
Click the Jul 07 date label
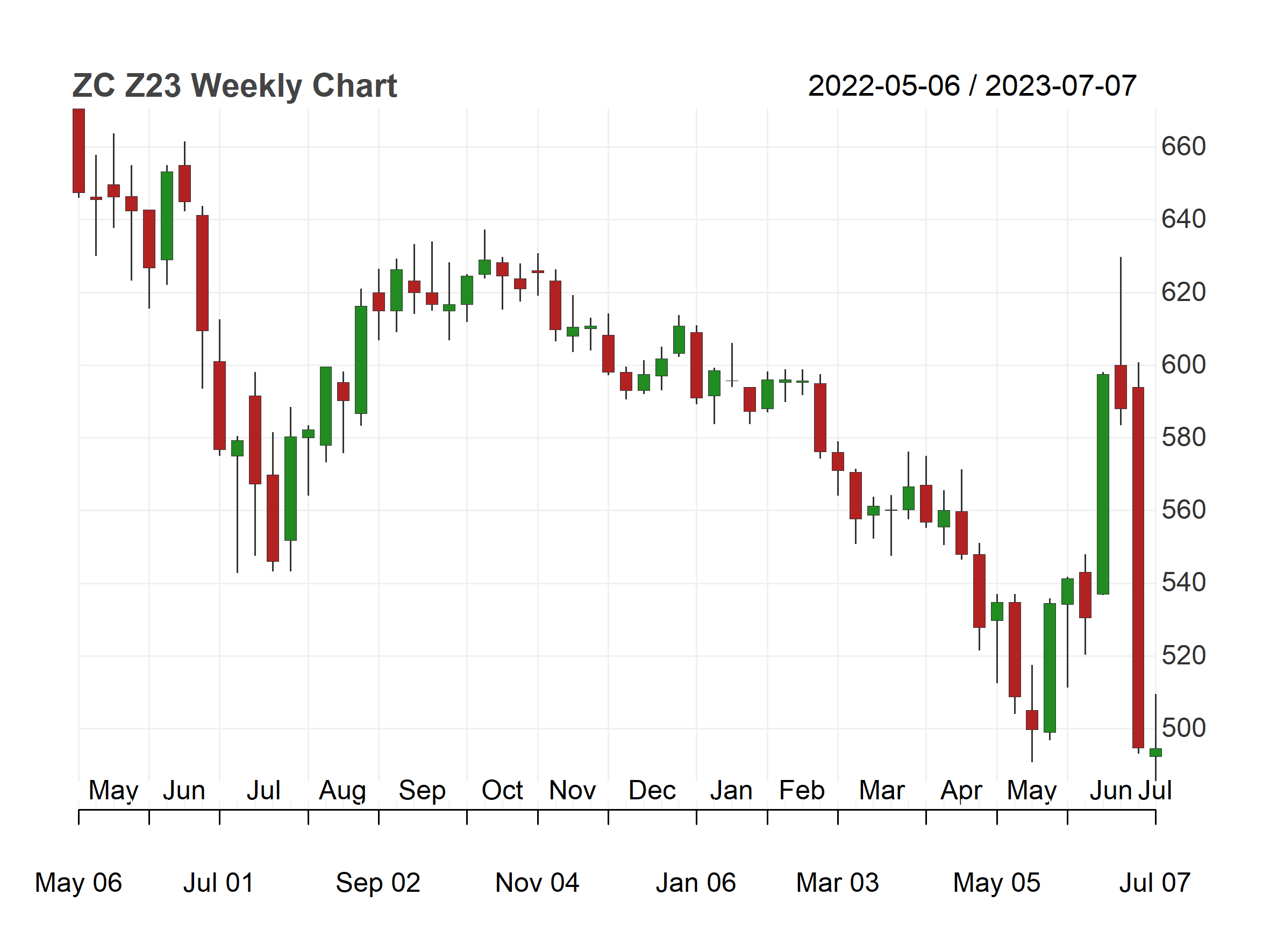click(x=1154, y=883)
